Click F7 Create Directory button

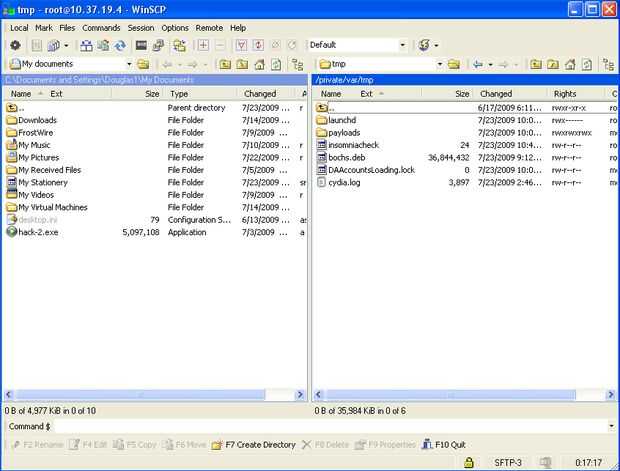(x=253, y=445)
